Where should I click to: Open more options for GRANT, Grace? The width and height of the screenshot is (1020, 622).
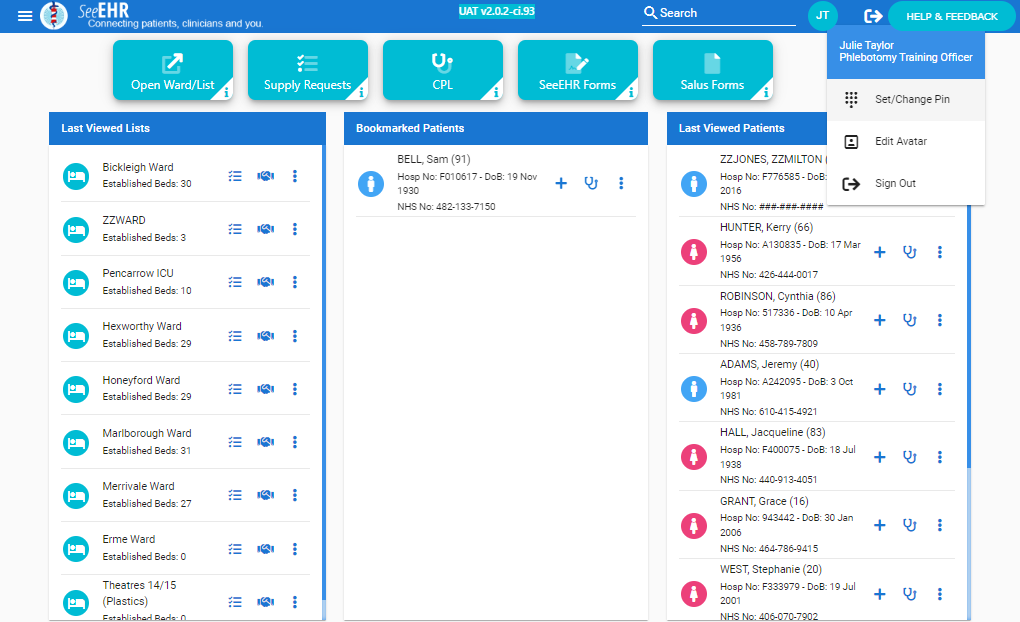(x=939, y=525)
